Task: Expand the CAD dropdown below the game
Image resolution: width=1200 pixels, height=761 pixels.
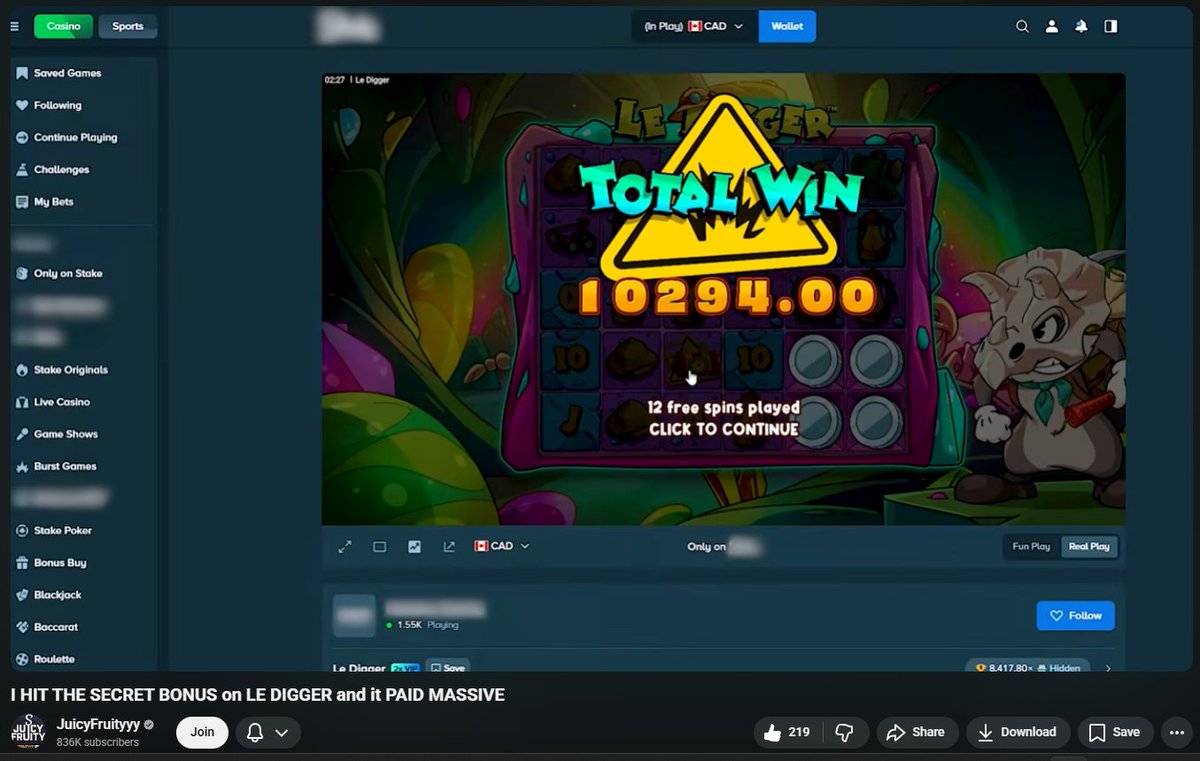Action: [501, 546]
